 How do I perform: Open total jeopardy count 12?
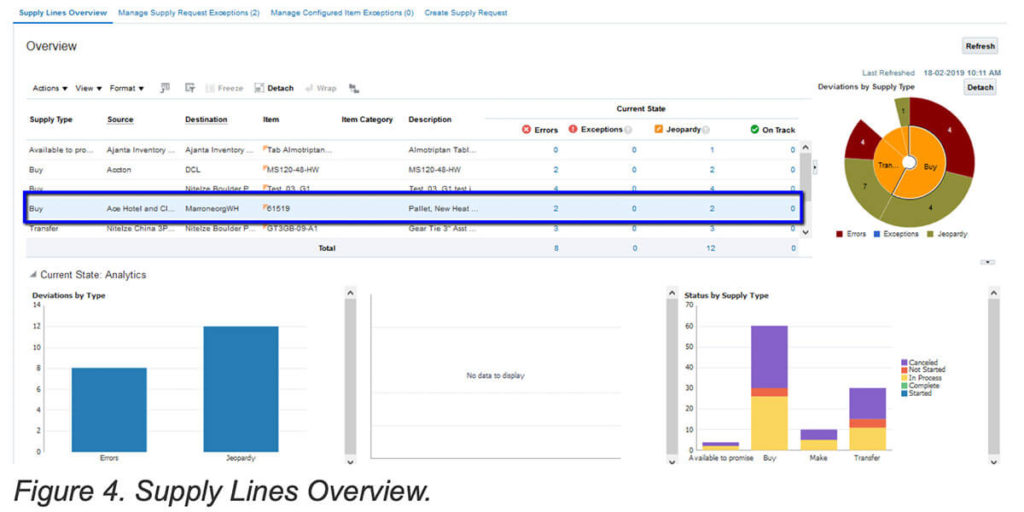[x=711, y=248]
